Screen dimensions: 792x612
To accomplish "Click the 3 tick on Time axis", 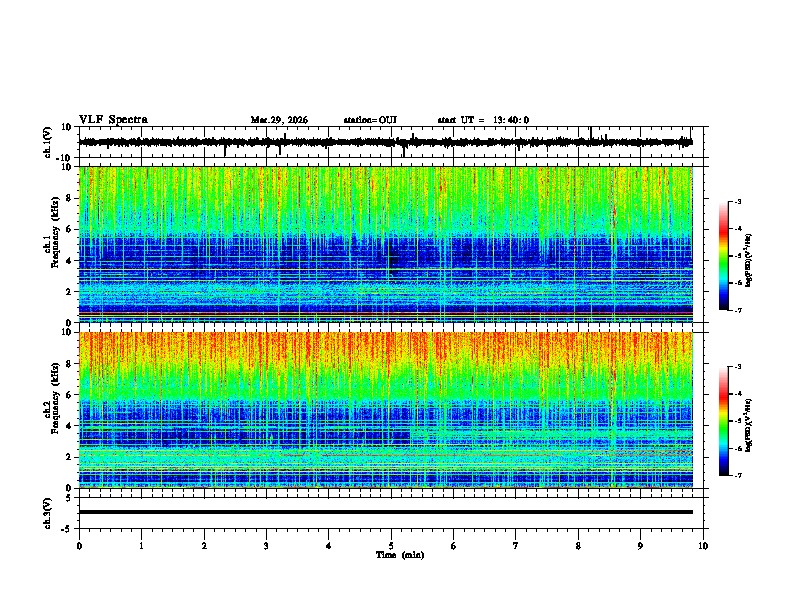I will coord(266,546).
